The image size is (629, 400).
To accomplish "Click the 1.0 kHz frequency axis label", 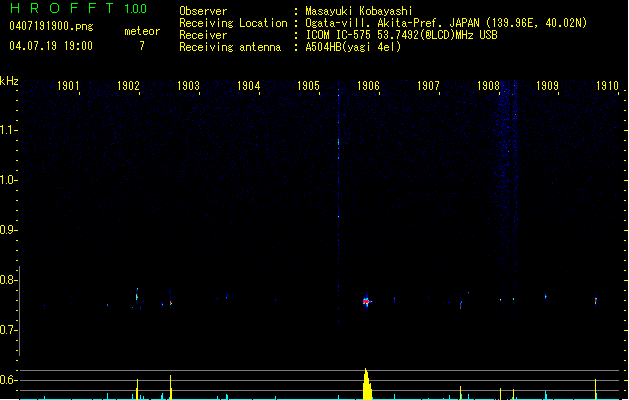I will coord(8,180).
